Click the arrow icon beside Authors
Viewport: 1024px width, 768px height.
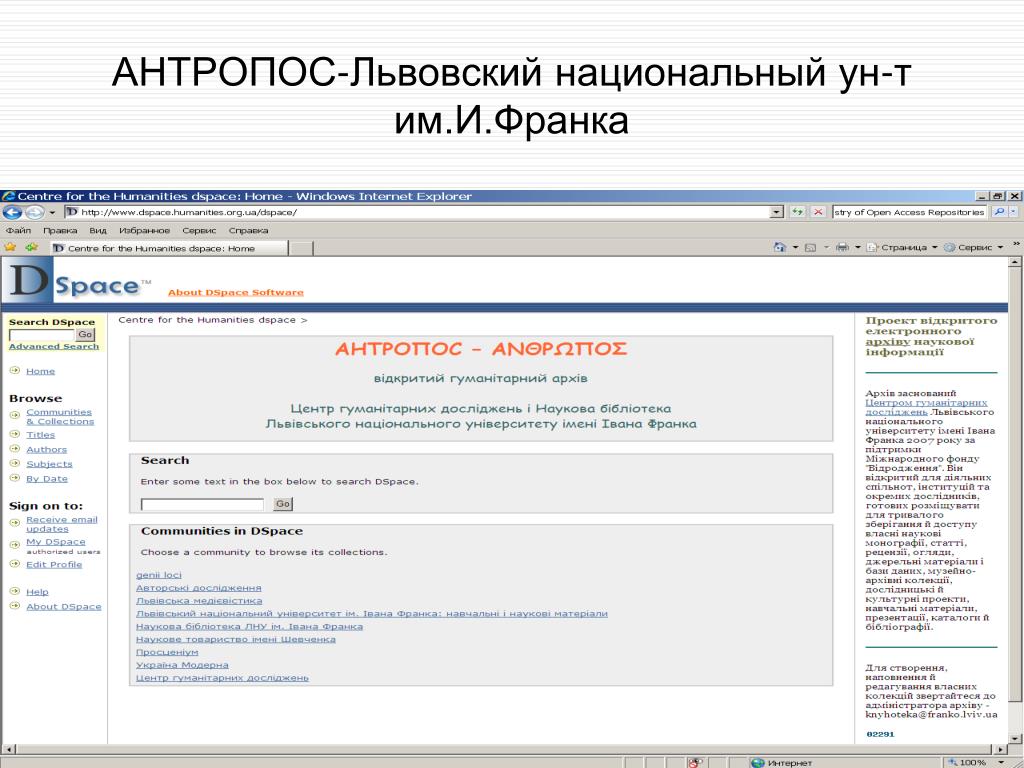pos(15,449)
